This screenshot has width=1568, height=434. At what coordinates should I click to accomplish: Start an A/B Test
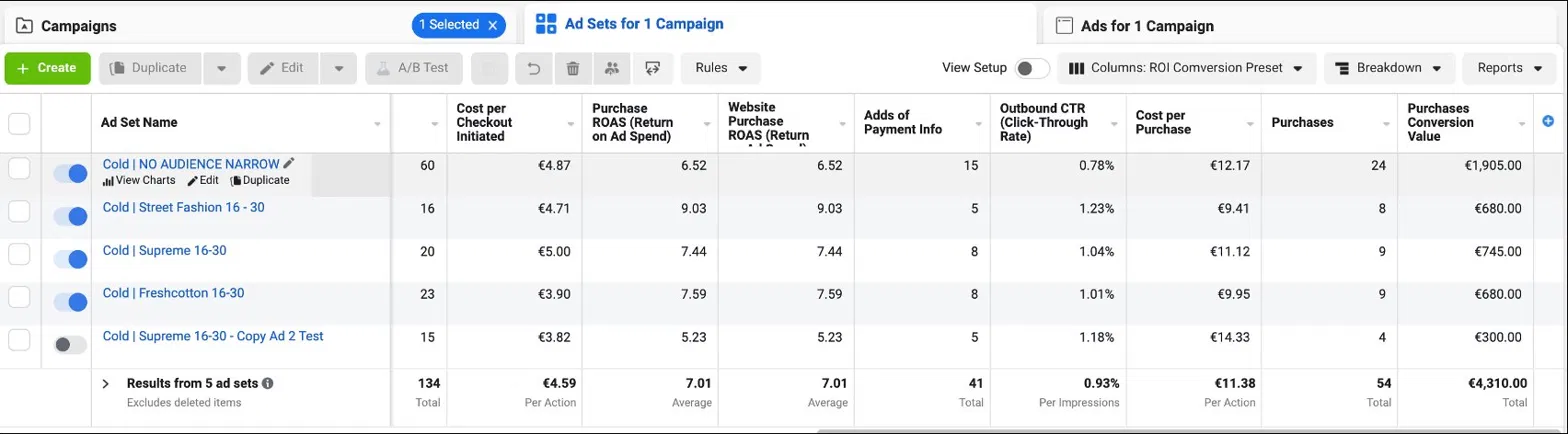[x=414, y=68]
